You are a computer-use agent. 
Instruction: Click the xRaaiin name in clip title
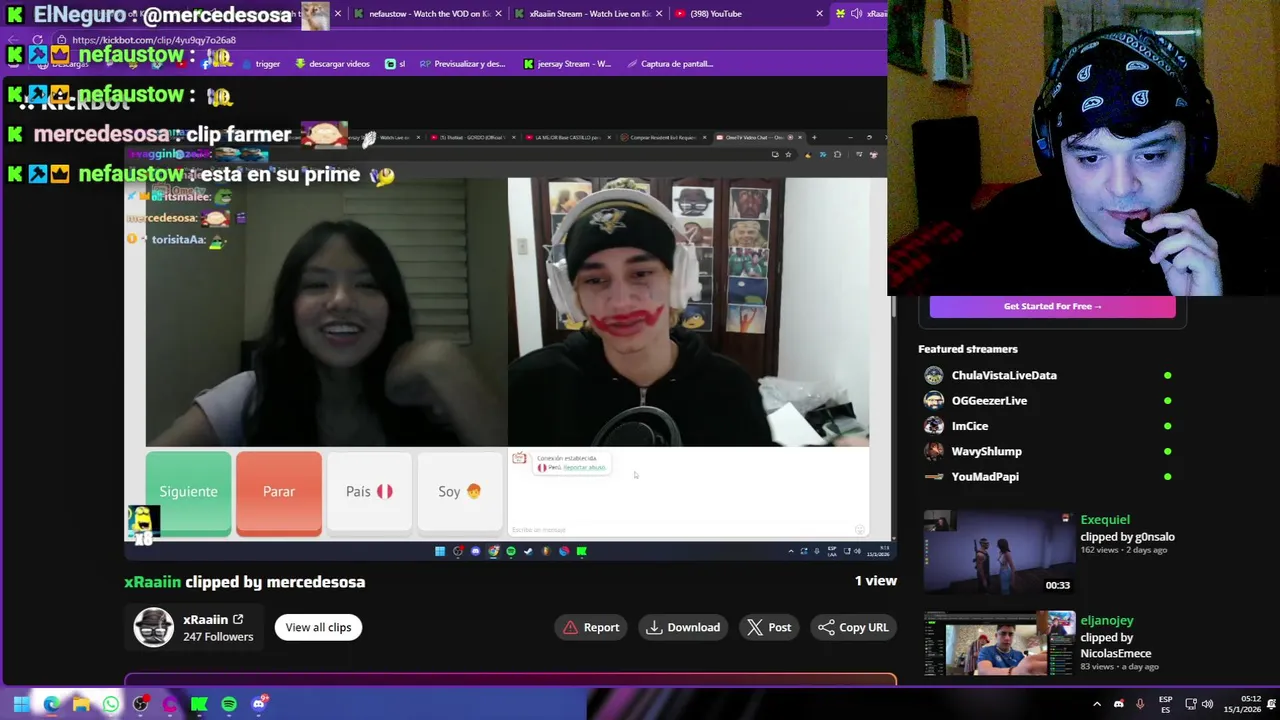click(x=152, y=582)
